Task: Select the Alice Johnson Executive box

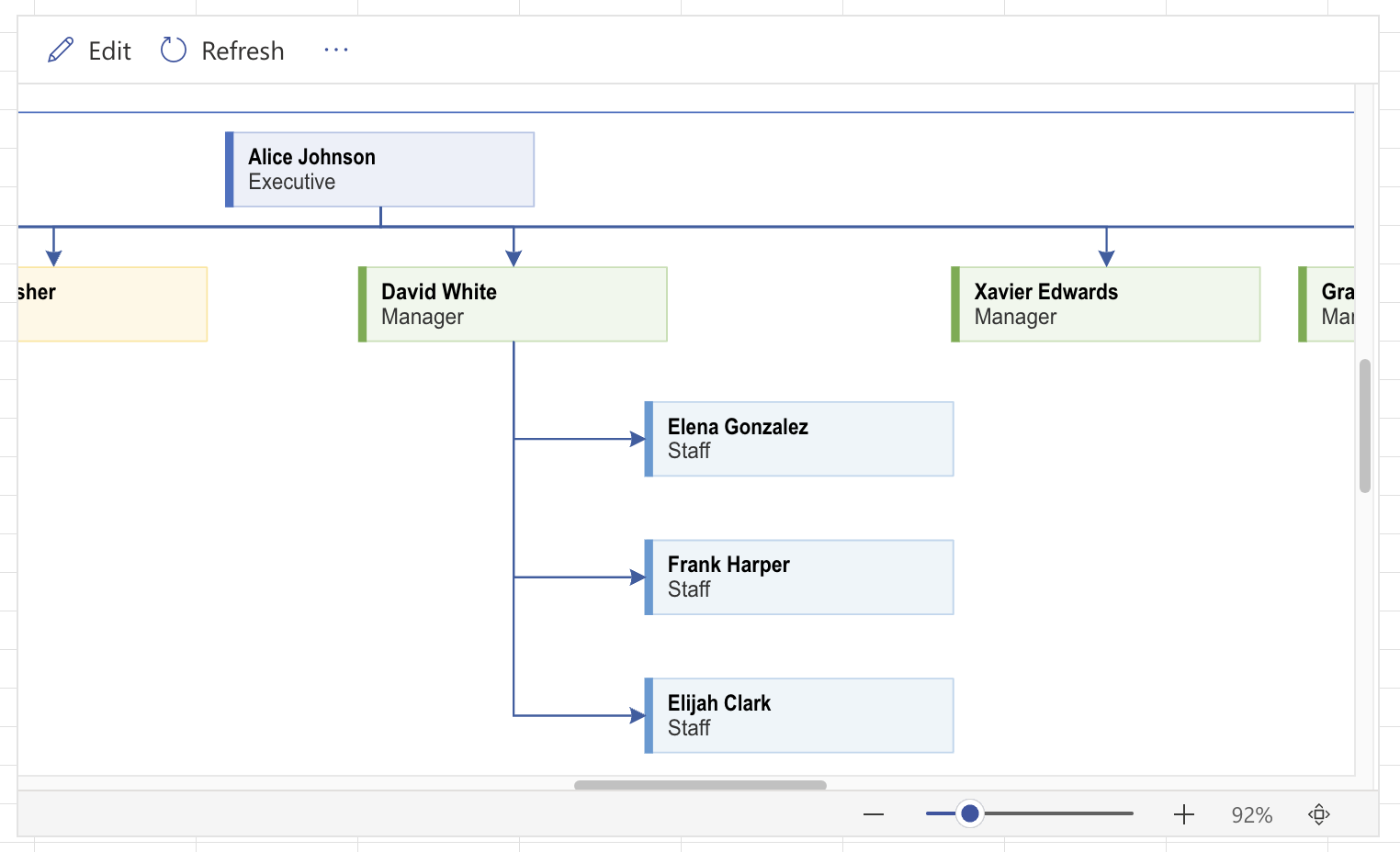Action: [x=380, y=170]
